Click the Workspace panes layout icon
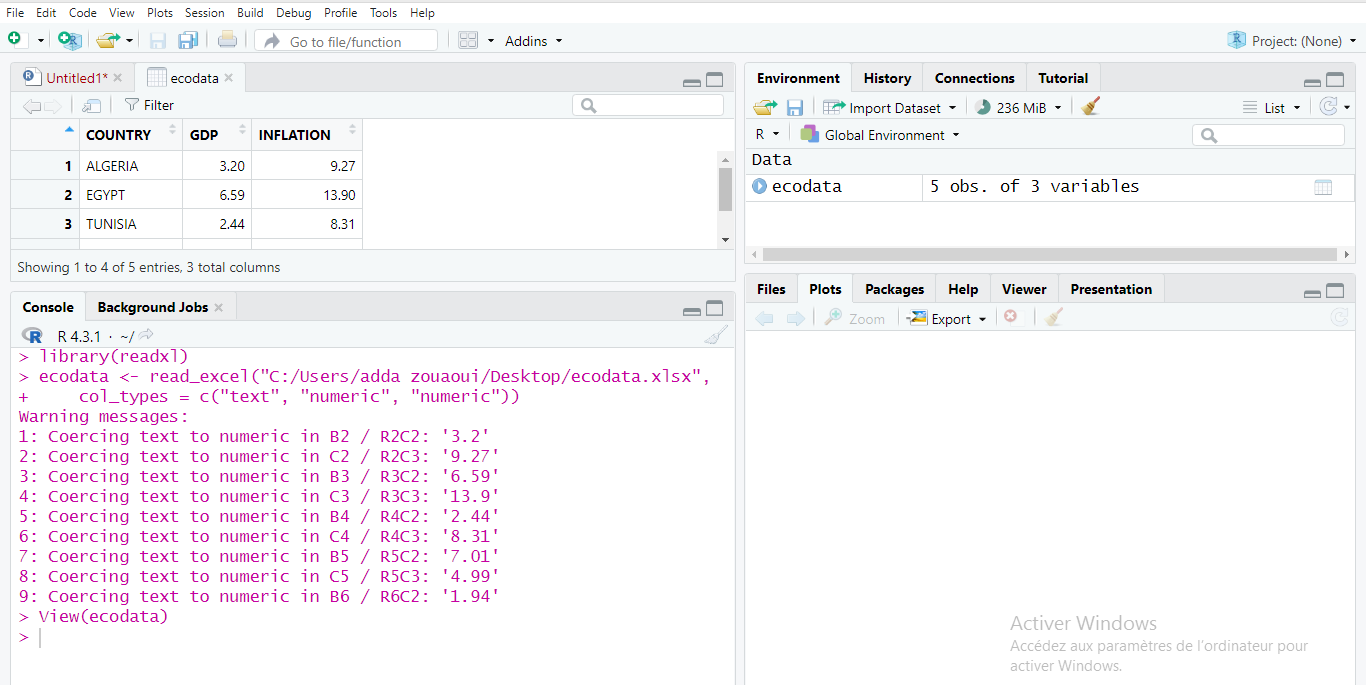 pos(468,40)
